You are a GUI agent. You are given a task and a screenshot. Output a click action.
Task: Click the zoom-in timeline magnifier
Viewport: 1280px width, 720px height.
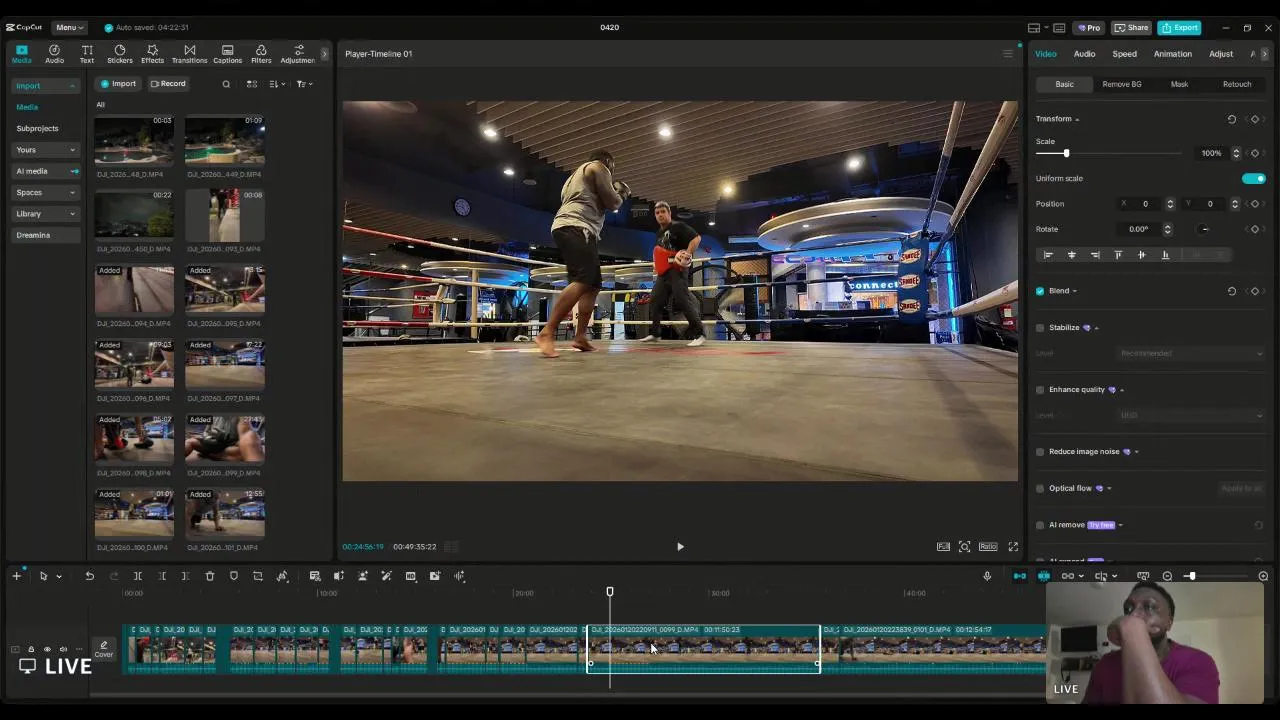[x=1263, y=576]
